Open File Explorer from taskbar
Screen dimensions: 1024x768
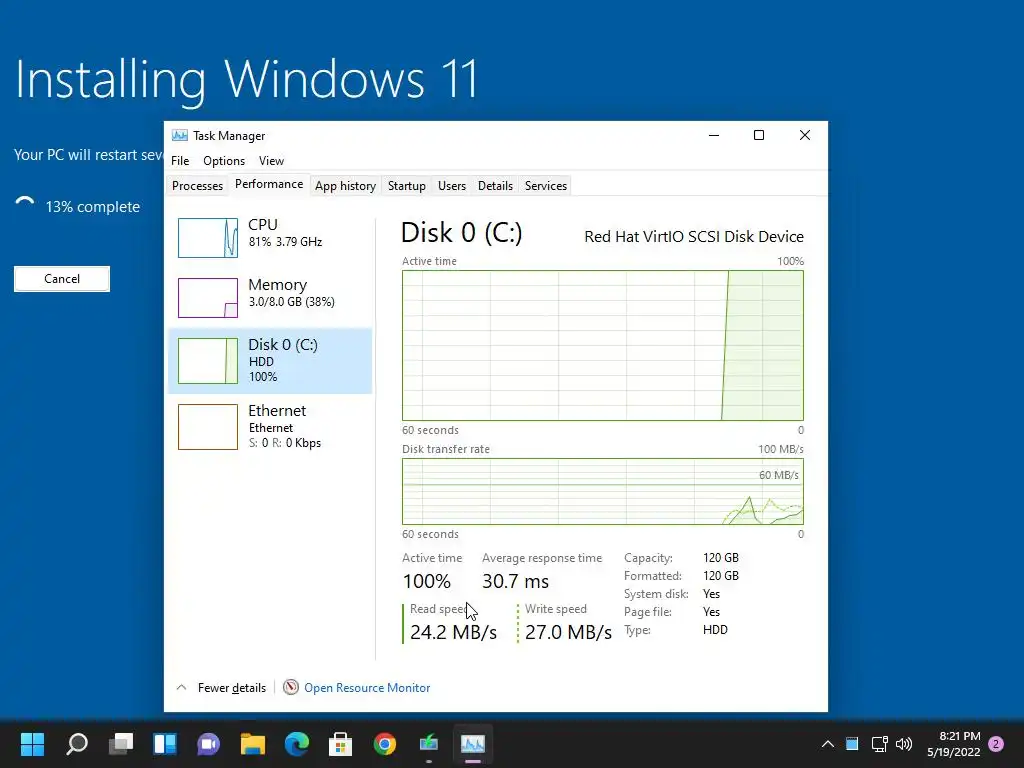click(253, 743)
